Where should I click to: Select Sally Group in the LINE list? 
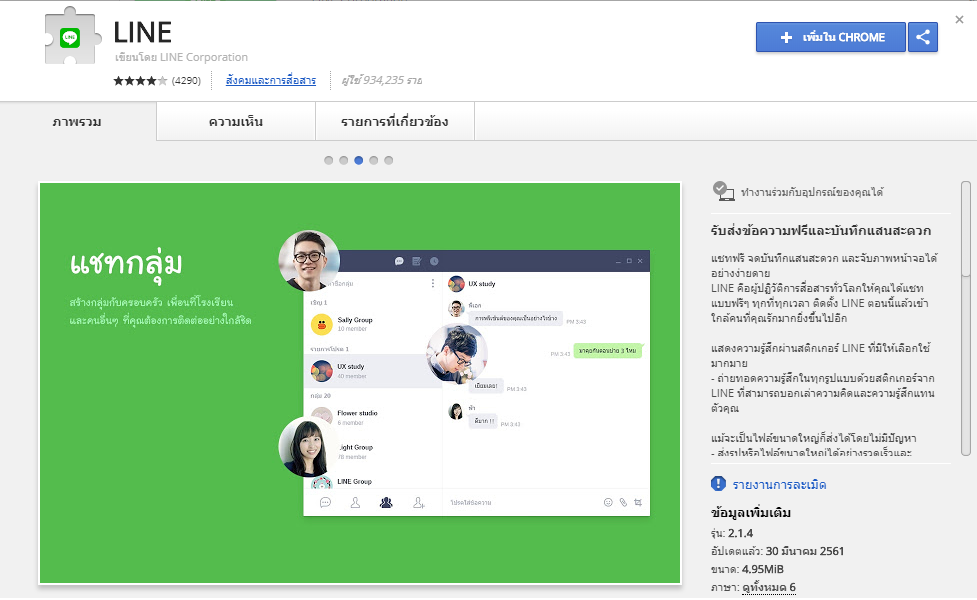373,324
